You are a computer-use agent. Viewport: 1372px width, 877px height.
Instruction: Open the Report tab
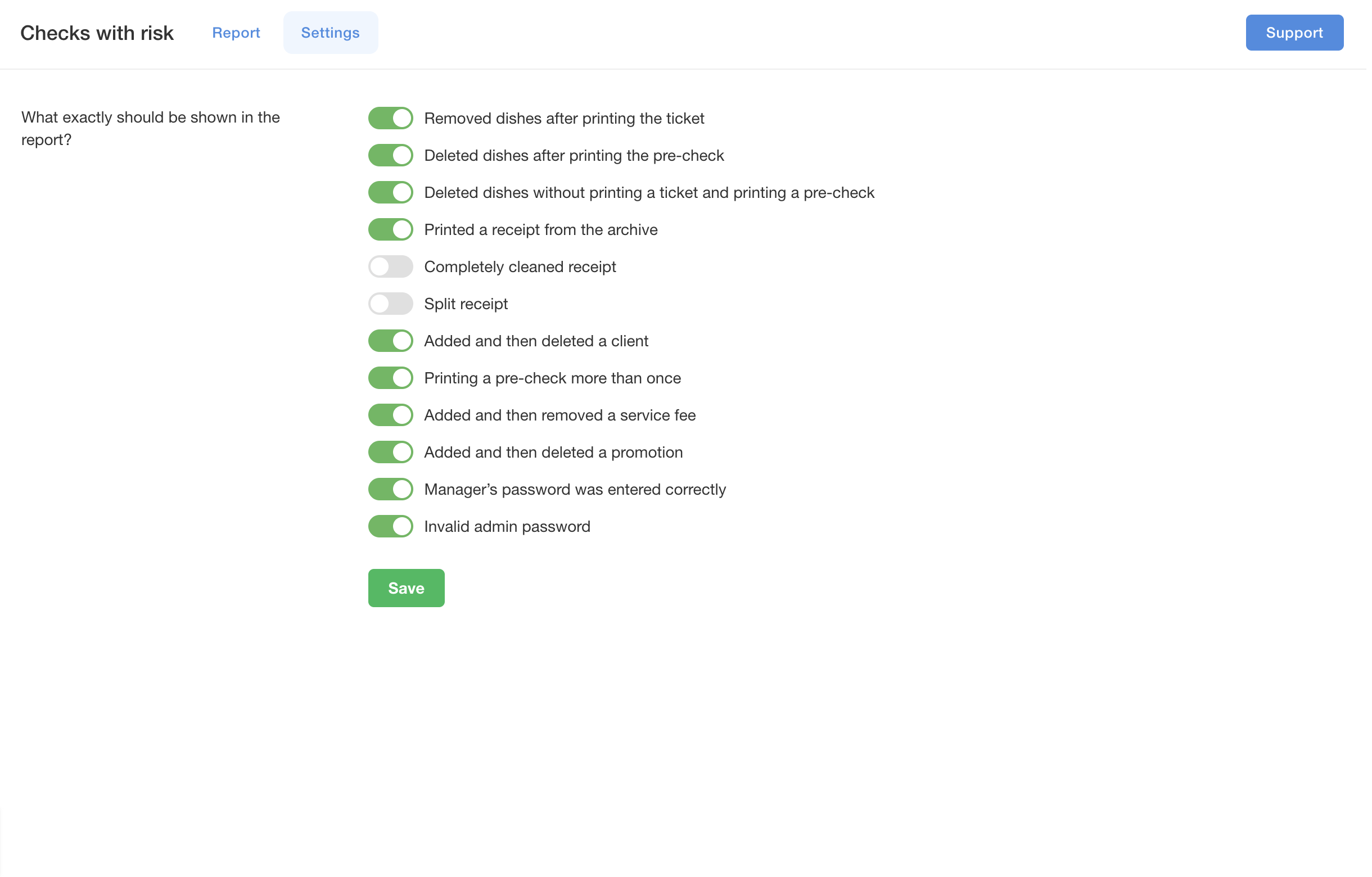coord(236,33)
